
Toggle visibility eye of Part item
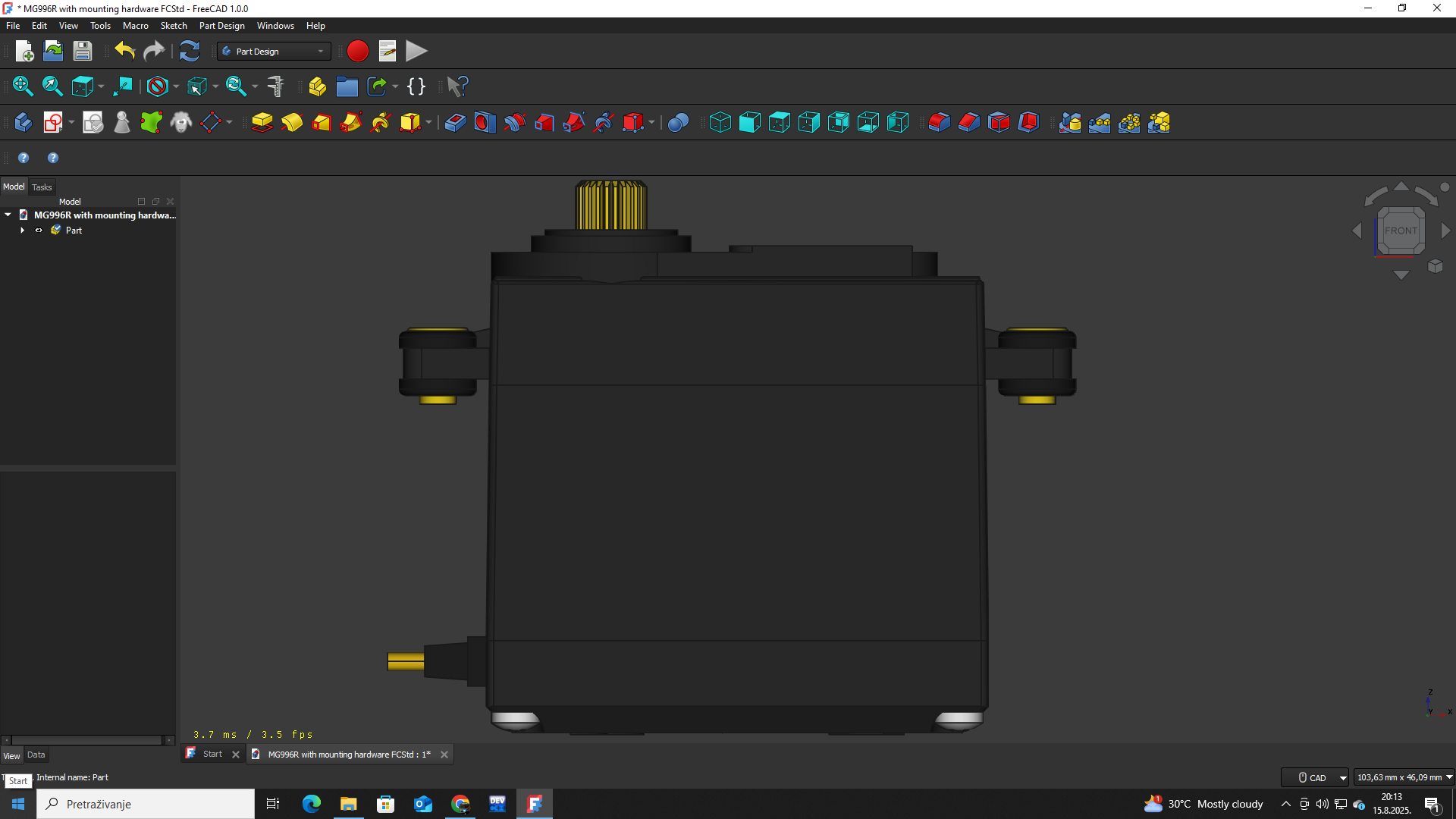39,231
